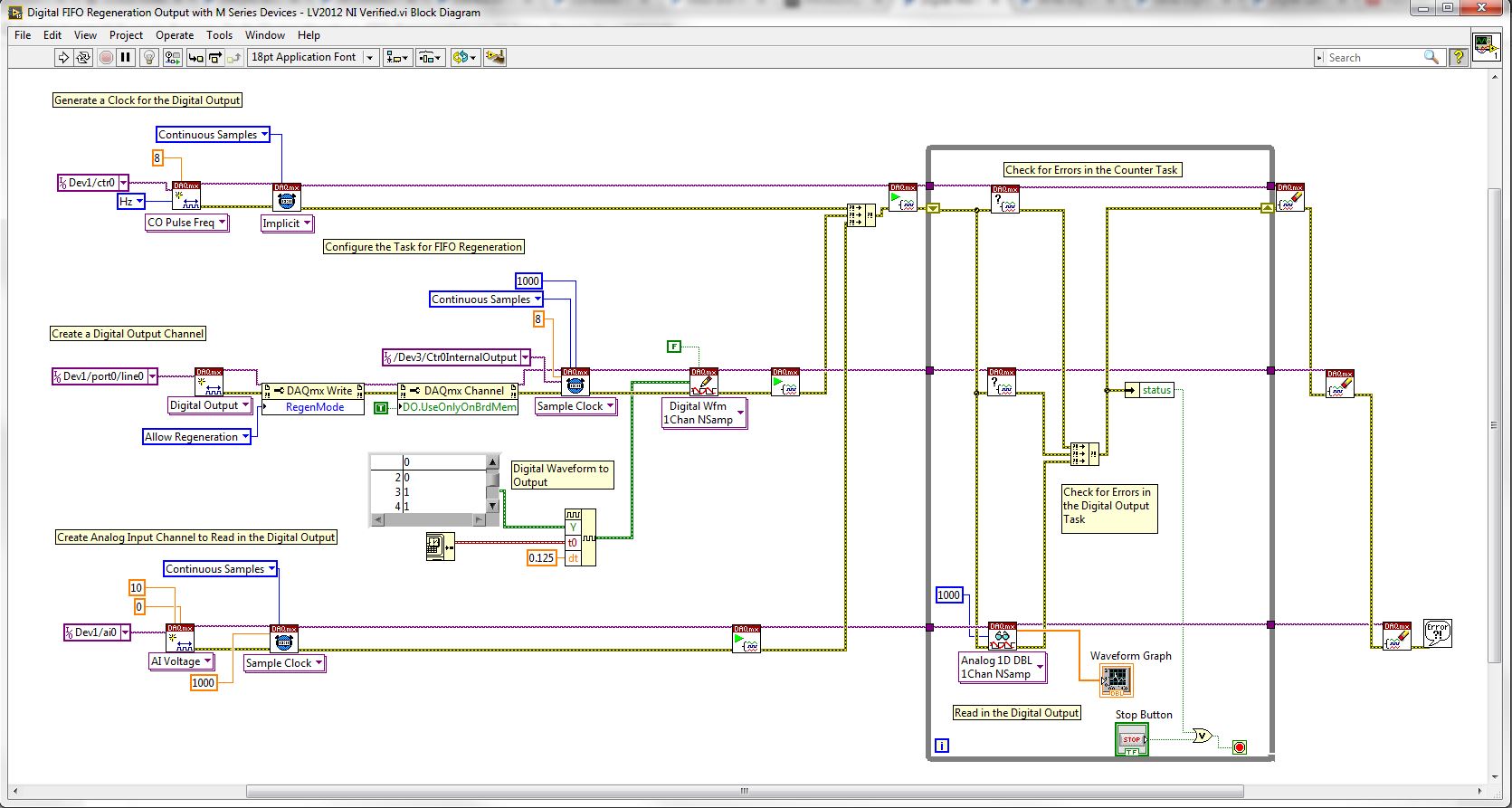Click the VI icon pane in the top corner
Screen dimensions: 1512x808
pos(1485,45)
